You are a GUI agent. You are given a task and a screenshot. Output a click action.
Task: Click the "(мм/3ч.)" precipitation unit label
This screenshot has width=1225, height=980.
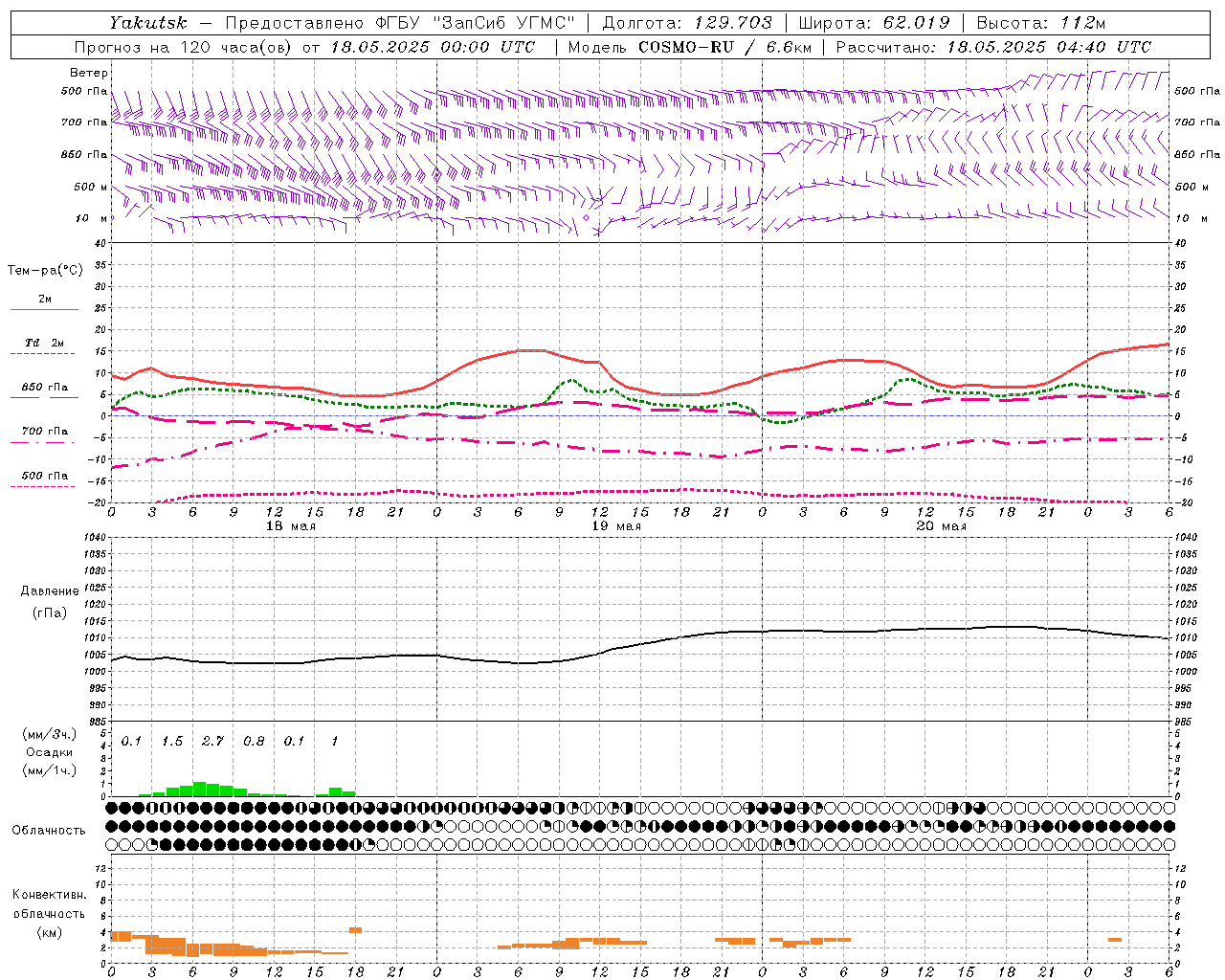(x=50, y=734)
